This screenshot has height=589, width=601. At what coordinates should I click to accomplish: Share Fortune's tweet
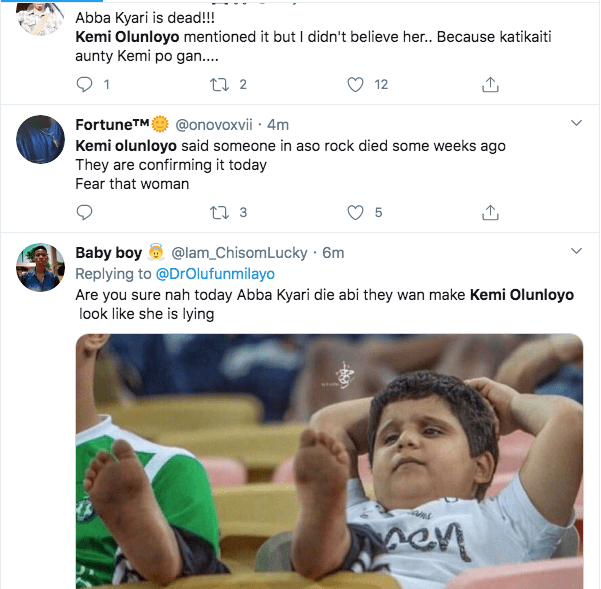click(490, 212)
